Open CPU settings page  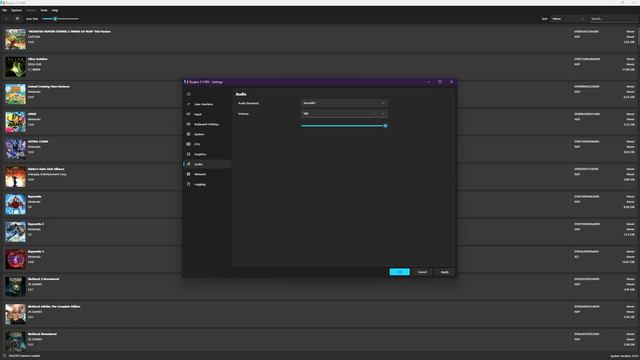pos(207,144)
